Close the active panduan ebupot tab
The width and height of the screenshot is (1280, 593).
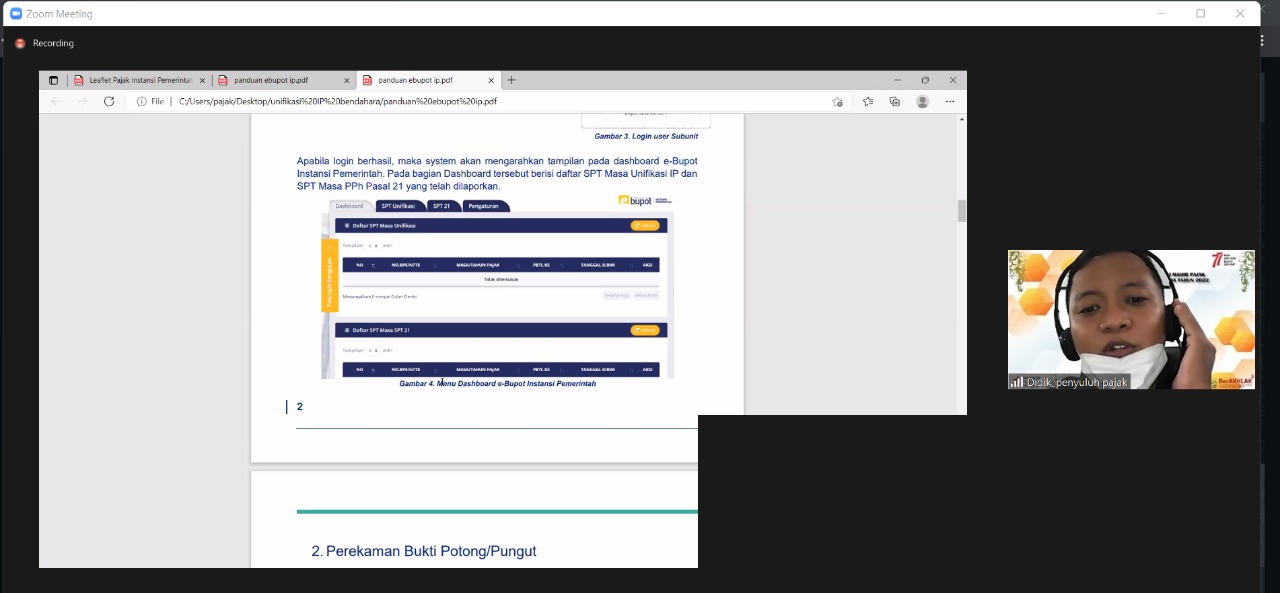(x=491, y=80)
